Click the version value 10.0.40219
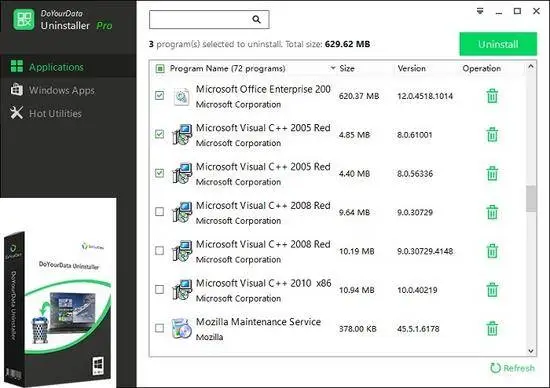The width and height of the screenshot is (550, 388). click(x=417, y=290)
